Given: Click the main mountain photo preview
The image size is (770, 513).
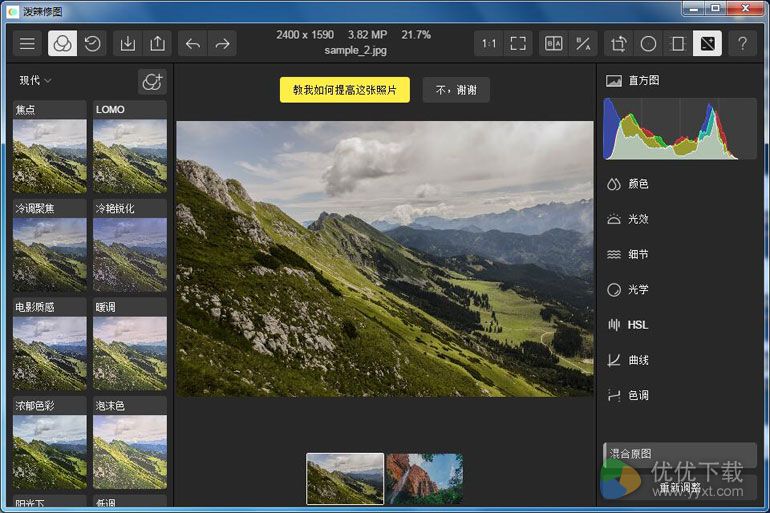Looking at the screenshot, I should click(x=385, y=259).
